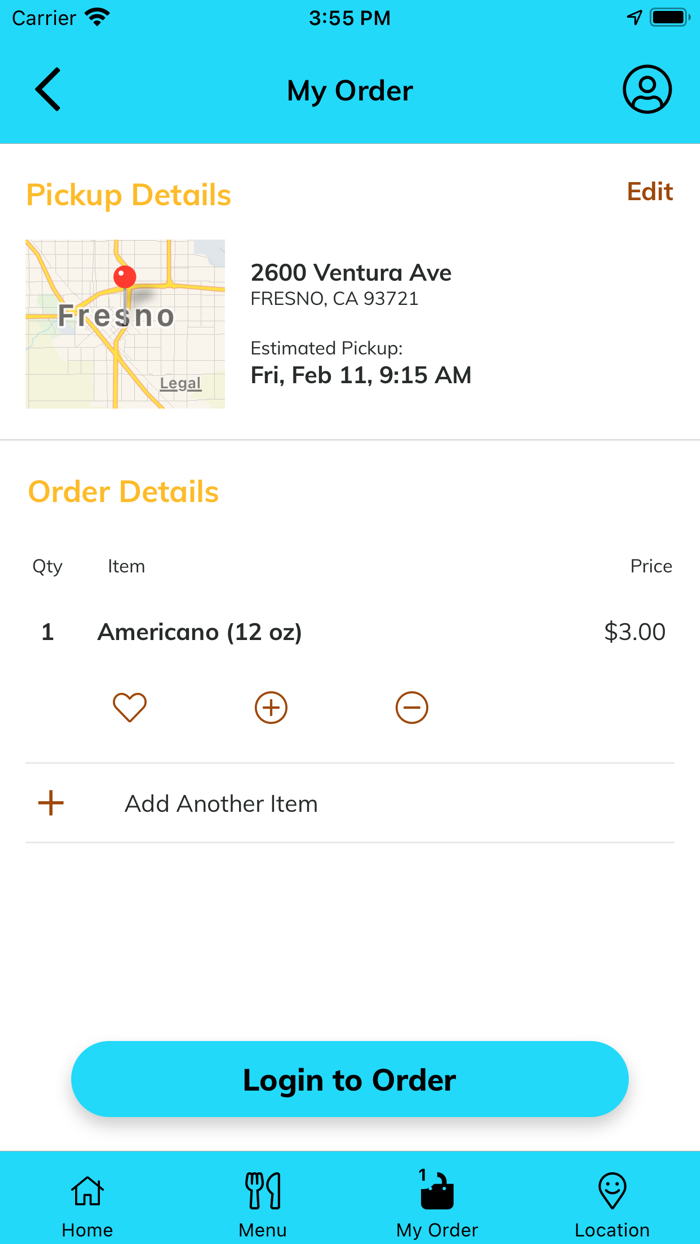
Task: Decrease Americano quantity with minus icon
Action: point(412,707)
